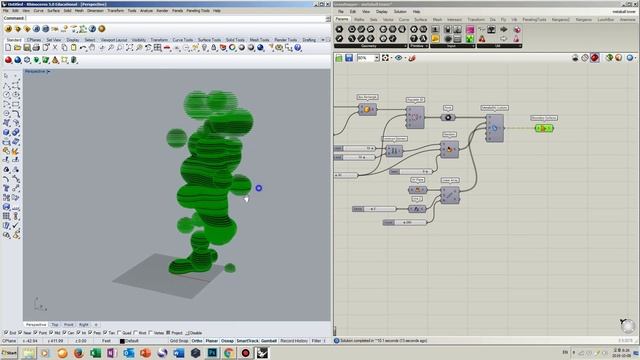
Task: Click the Zoom Extents icon in Grasshopper canvas toolbar
Action: coord(385,58)
